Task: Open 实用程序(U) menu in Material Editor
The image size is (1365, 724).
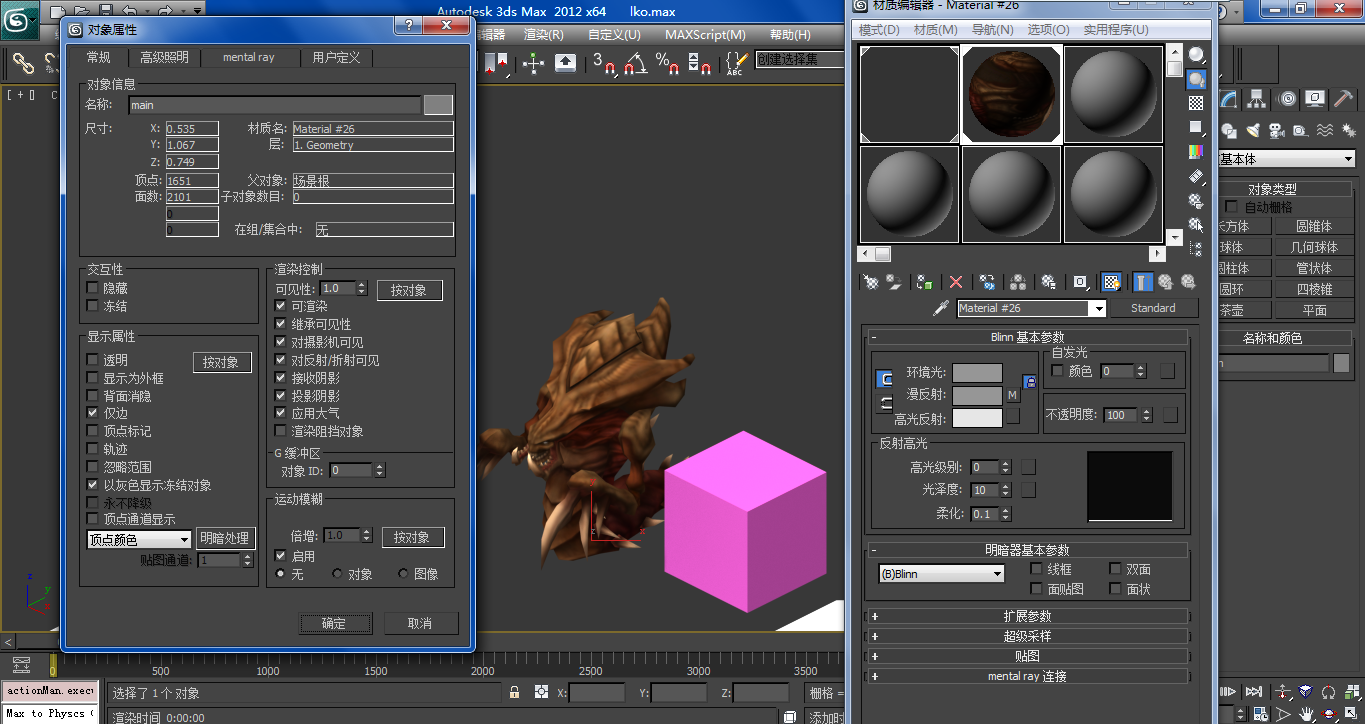Action: [x=1116, y=30]
